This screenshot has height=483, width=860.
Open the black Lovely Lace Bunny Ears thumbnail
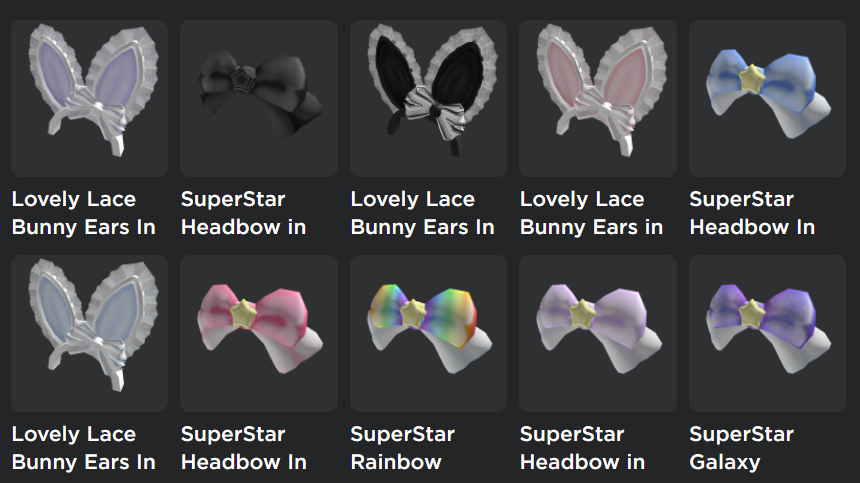coord(428,99)
